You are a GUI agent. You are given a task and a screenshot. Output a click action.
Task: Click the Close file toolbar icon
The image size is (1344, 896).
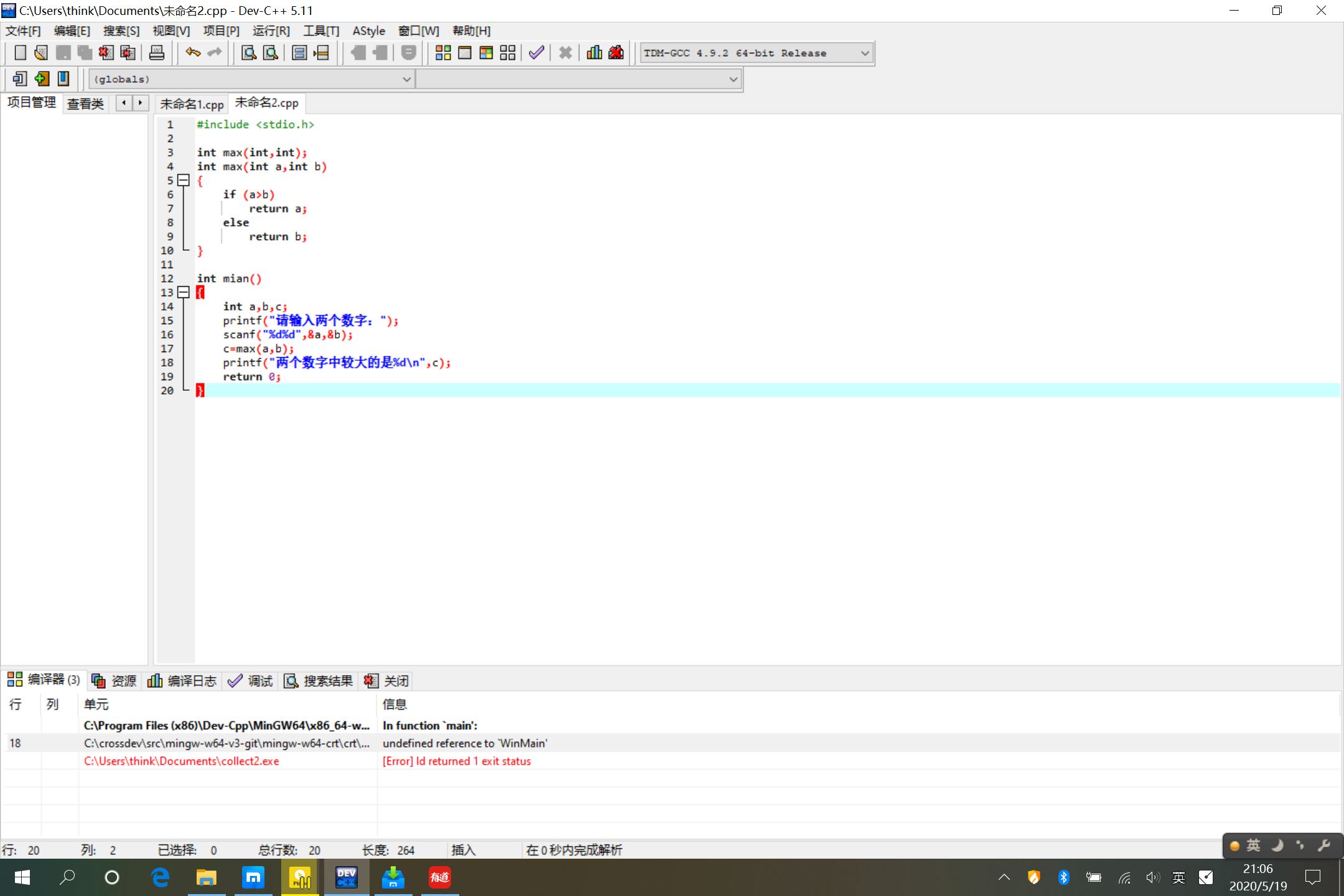106,53
